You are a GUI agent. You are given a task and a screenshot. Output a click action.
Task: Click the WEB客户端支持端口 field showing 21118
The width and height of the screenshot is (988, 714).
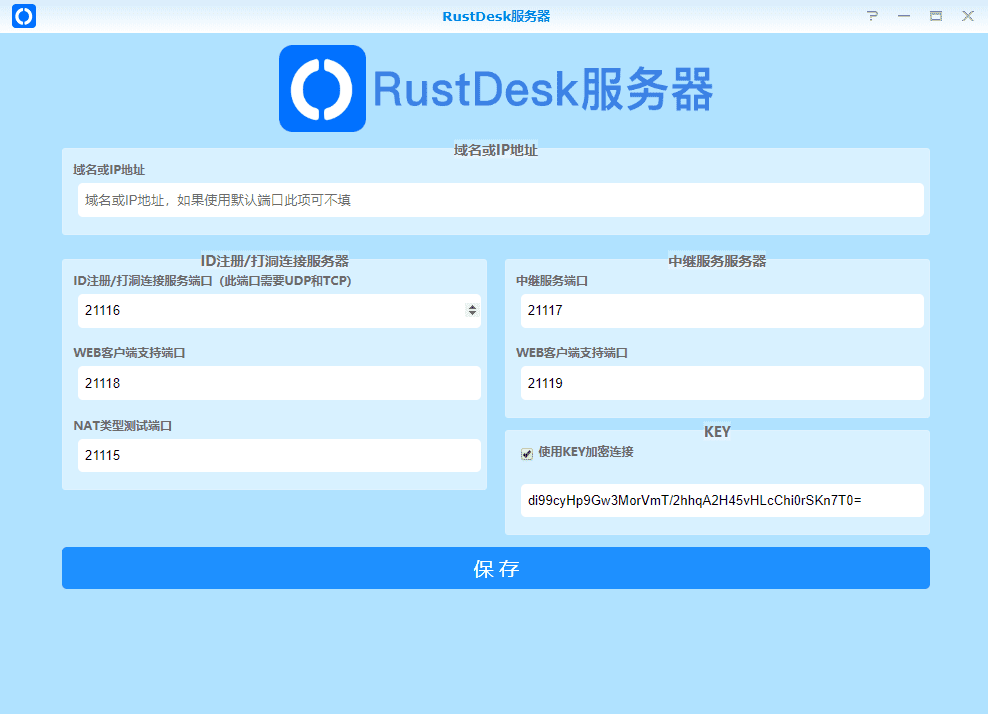[279, 383]
